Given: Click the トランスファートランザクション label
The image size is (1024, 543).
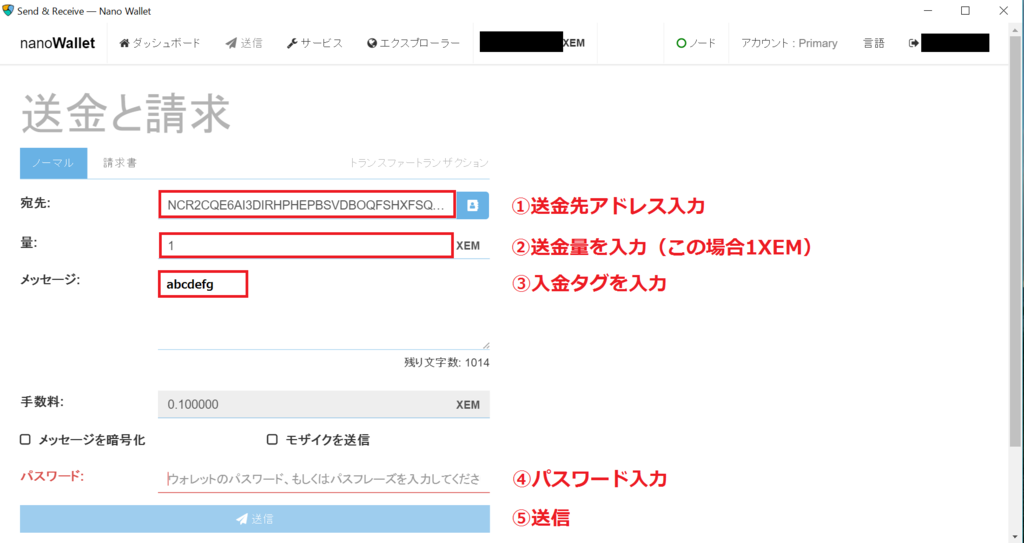Looking at the screenshot, I should pyautogui.click(x=419, y=163).
